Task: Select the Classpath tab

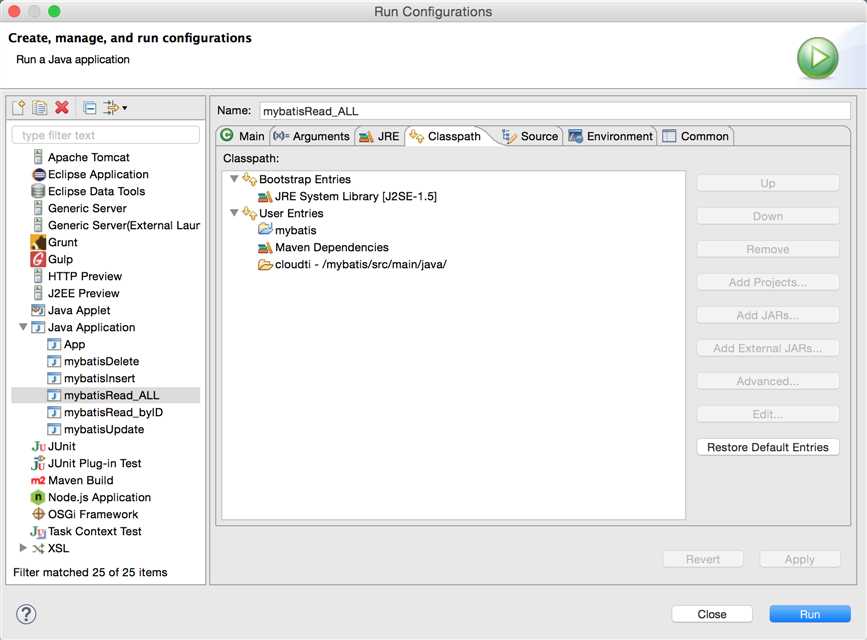Action: tap(446, 136)
